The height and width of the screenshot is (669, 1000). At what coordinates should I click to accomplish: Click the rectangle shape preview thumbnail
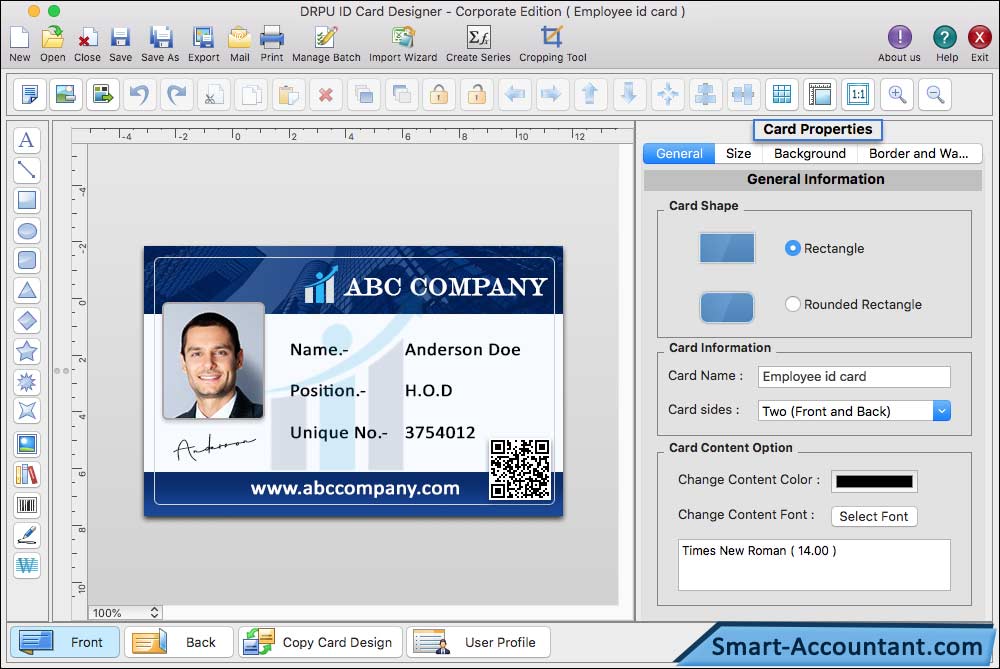point(726,248)
